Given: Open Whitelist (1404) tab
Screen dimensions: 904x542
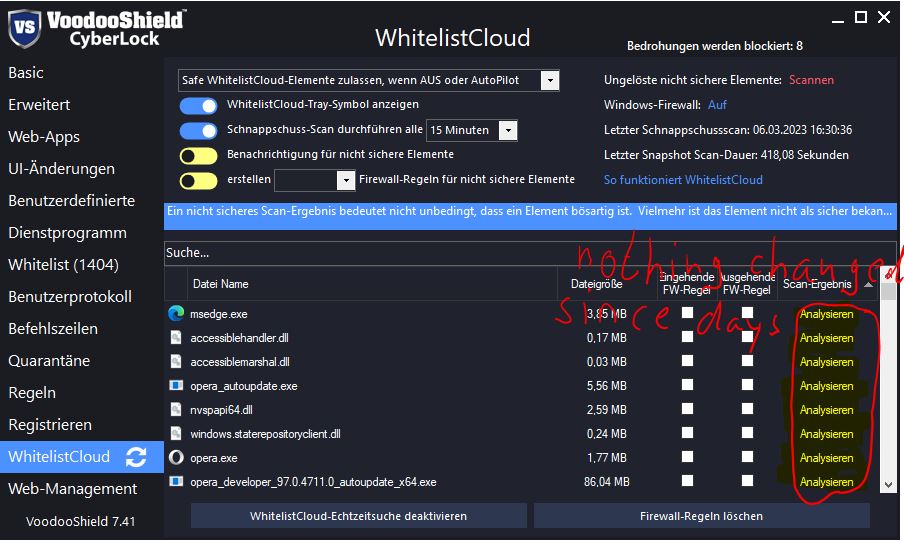Looking at the screenshot, I should tap(63, 265).
